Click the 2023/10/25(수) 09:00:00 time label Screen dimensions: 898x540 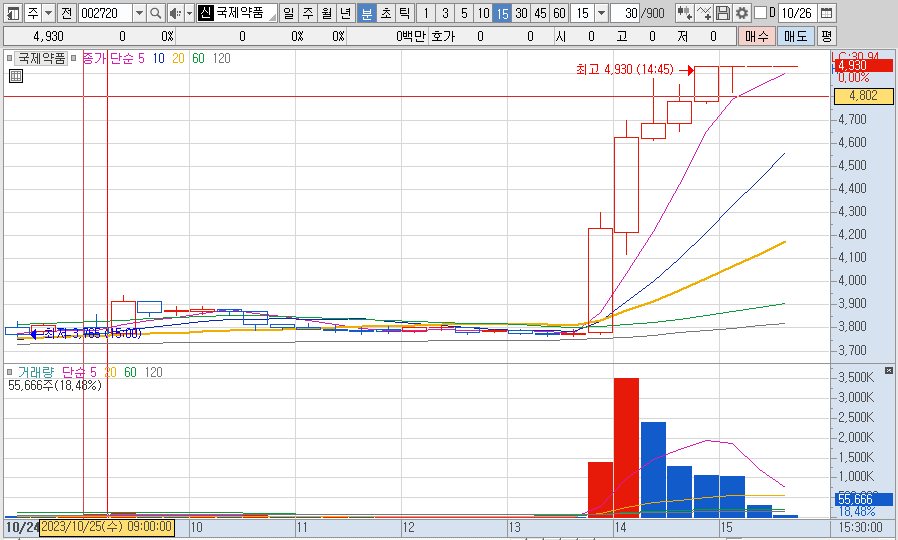[x=107, y=526]
